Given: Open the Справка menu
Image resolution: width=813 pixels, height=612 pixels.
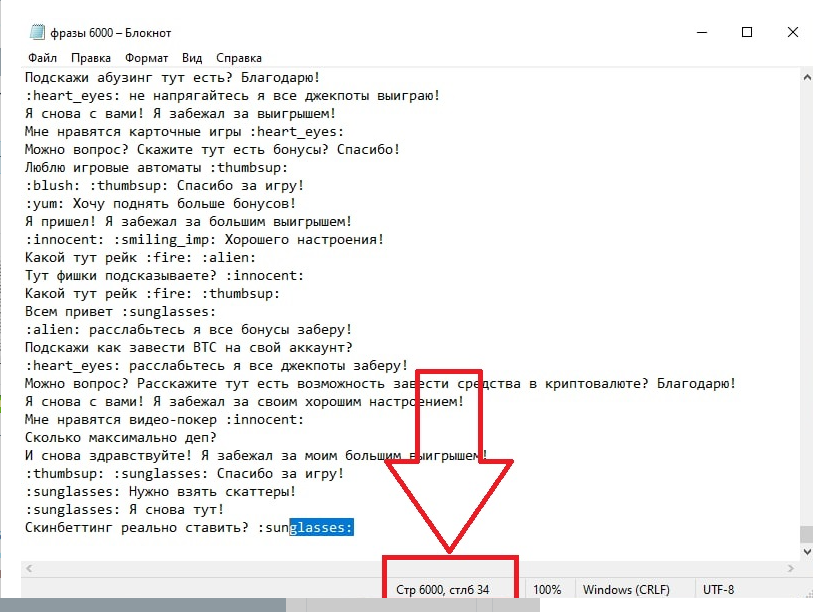Looking at the screenshot, I should 239,58.
